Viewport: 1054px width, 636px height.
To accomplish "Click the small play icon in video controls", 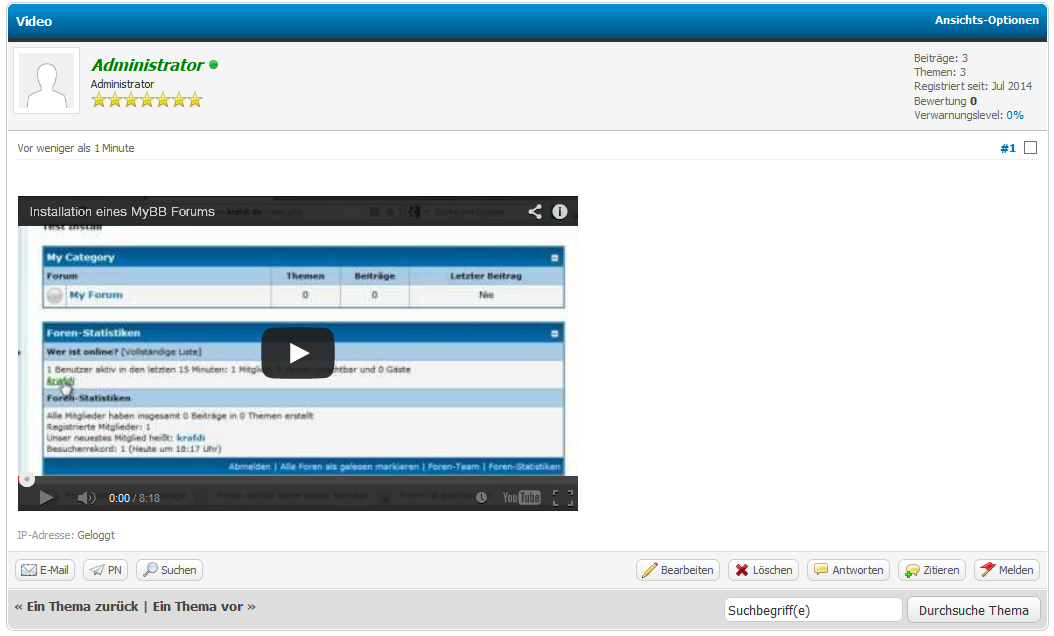I will (x=46, y=498).
